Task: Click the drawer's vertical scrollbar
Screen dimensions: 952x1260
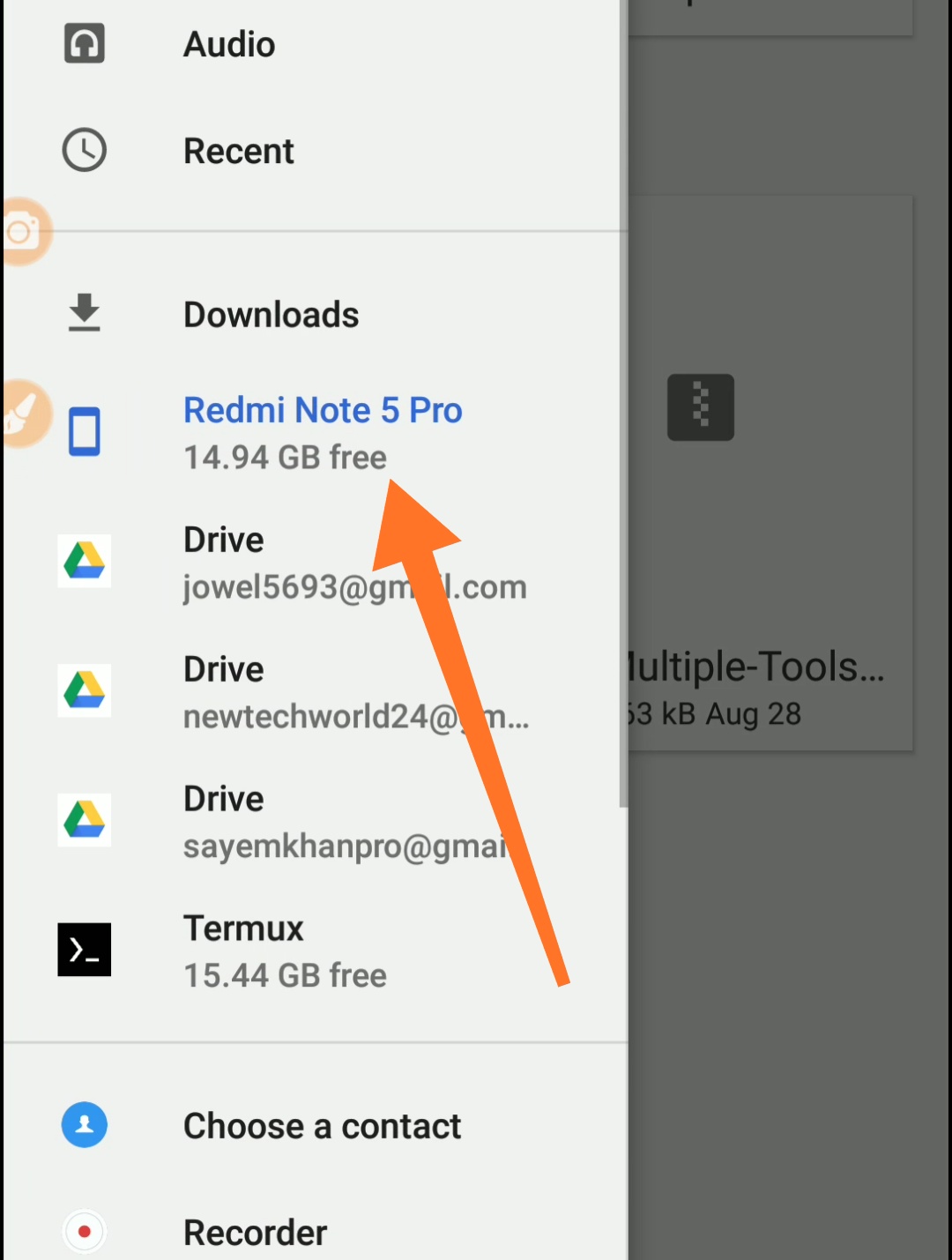Action: pyautogui.click(x=623, y=404)
